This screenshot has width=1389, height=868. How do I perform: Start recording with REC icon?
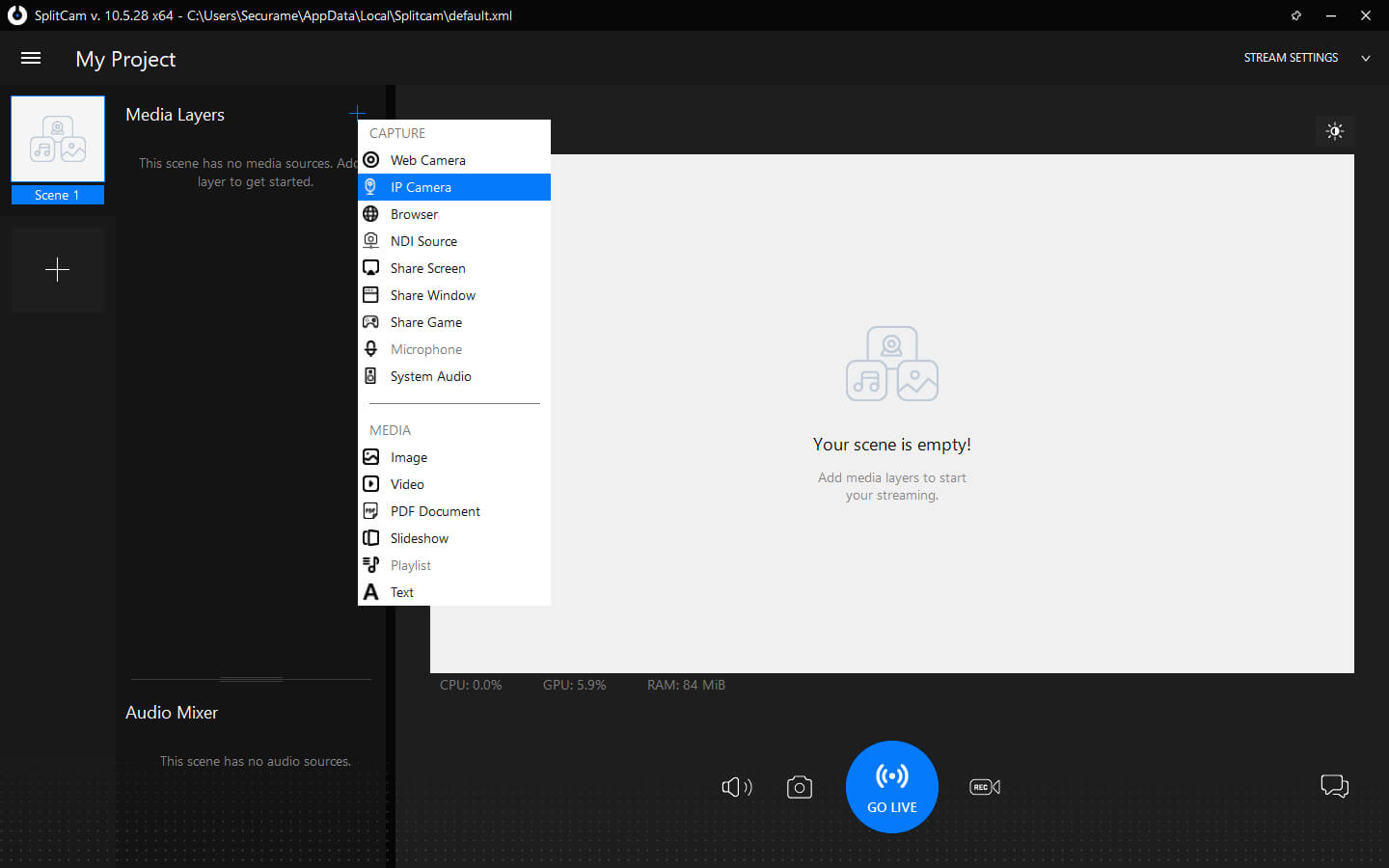(985, 787)
